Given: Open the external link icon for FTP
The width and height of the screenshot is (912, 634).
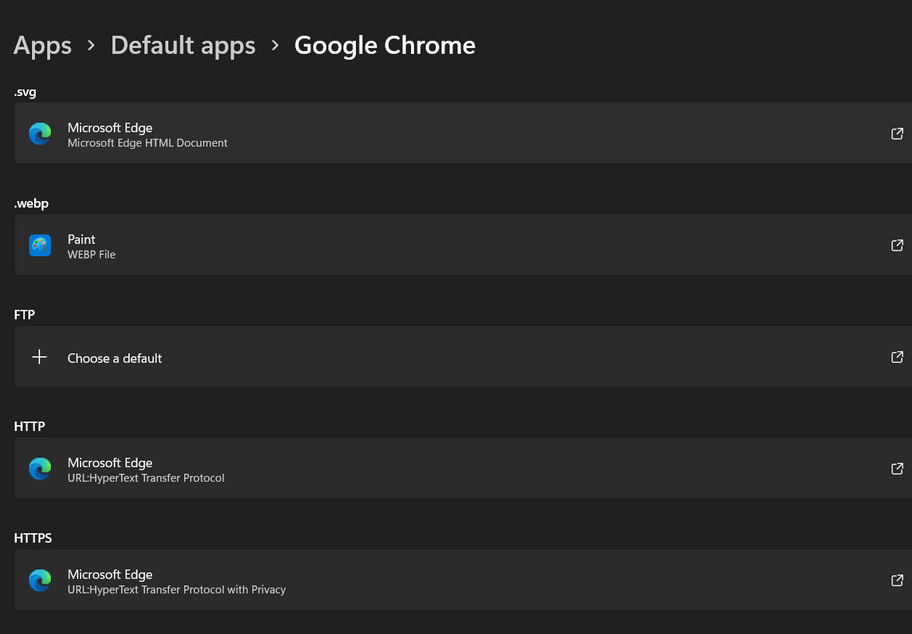Looking at the screenshot, I should click(897, 357).
